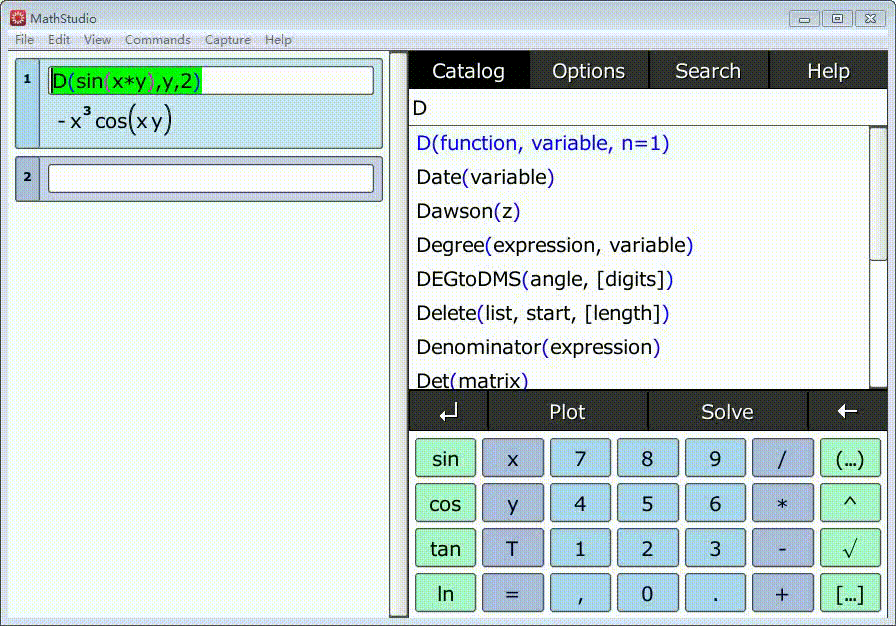Click the catalog filter field showing D
Viewport: 896px width, 626px height.
pos(647,107)
